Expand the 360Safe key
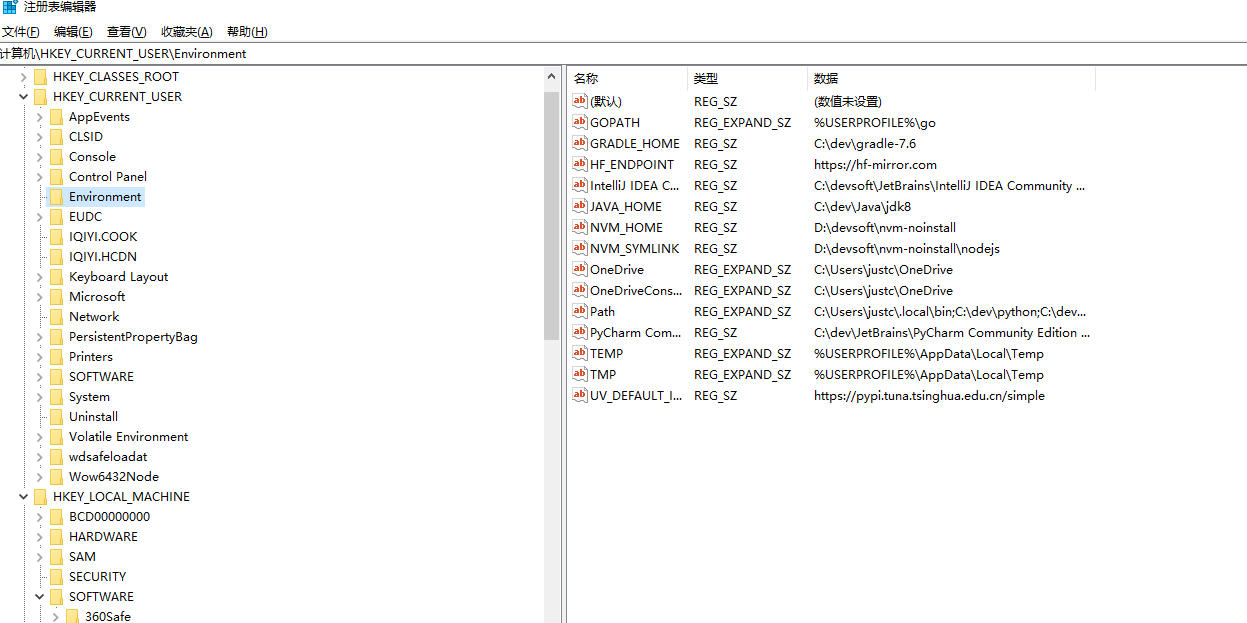The image size is (1247, 623). (x=56, y=617)
